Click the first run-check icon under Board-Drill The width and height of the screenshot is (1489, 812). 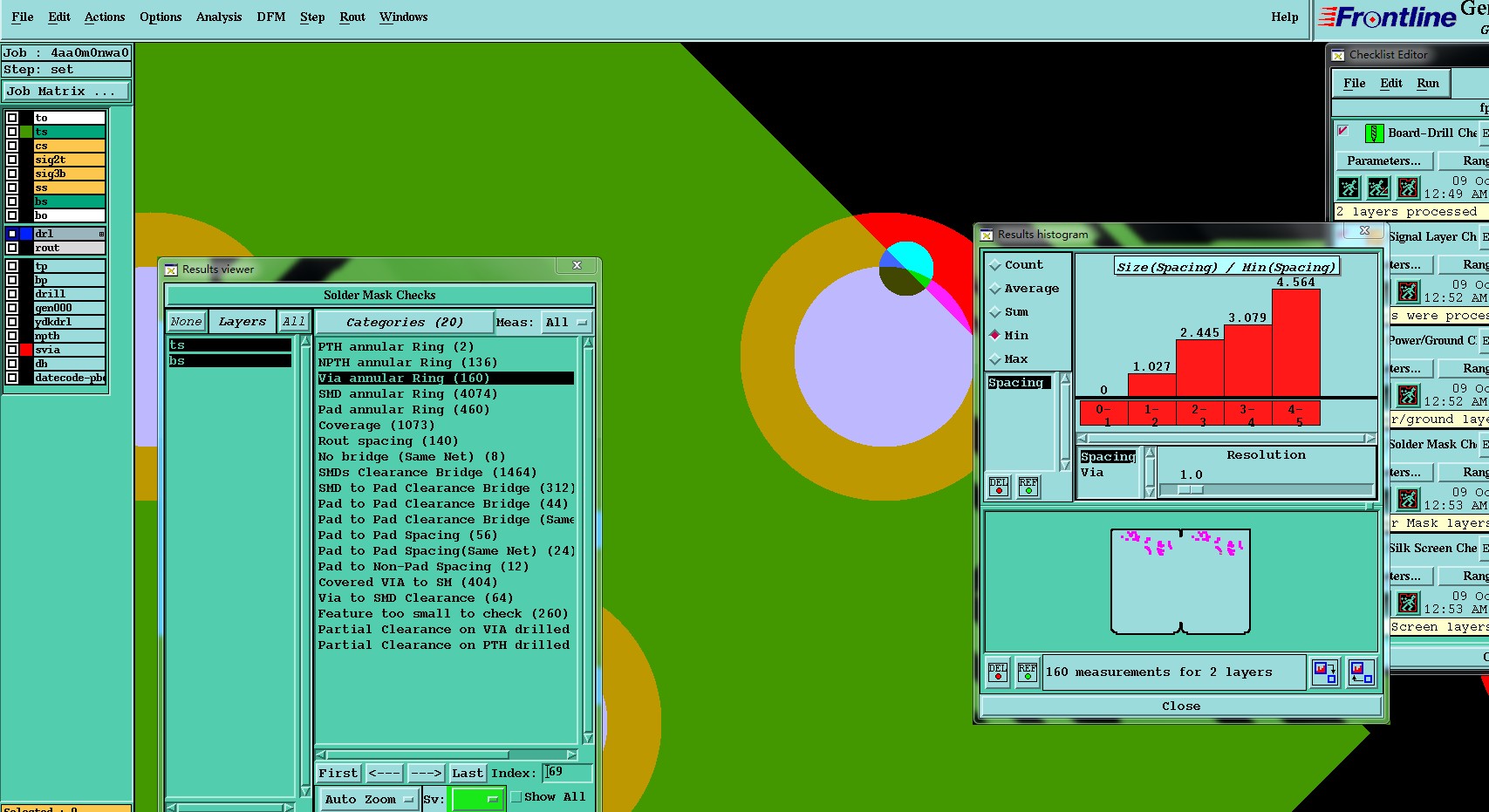click(1349, 188)
